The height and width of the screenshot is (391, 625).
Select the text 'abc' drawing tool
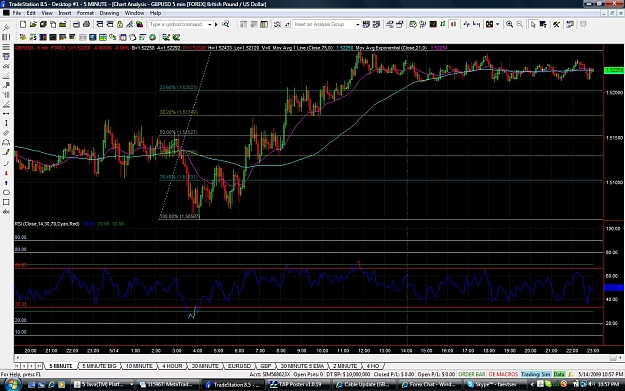[6, 212]
